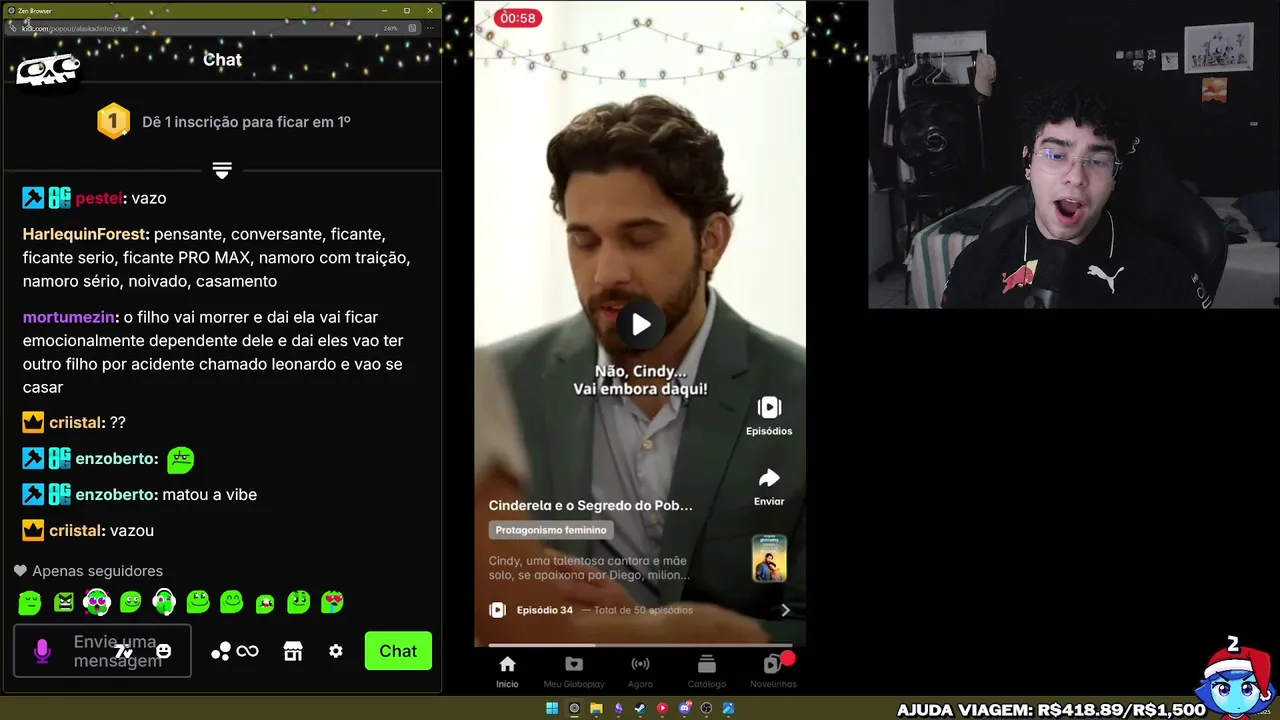1280x720 pixels.
Task: Open Steam from taskbar
Action: (640, 709)
